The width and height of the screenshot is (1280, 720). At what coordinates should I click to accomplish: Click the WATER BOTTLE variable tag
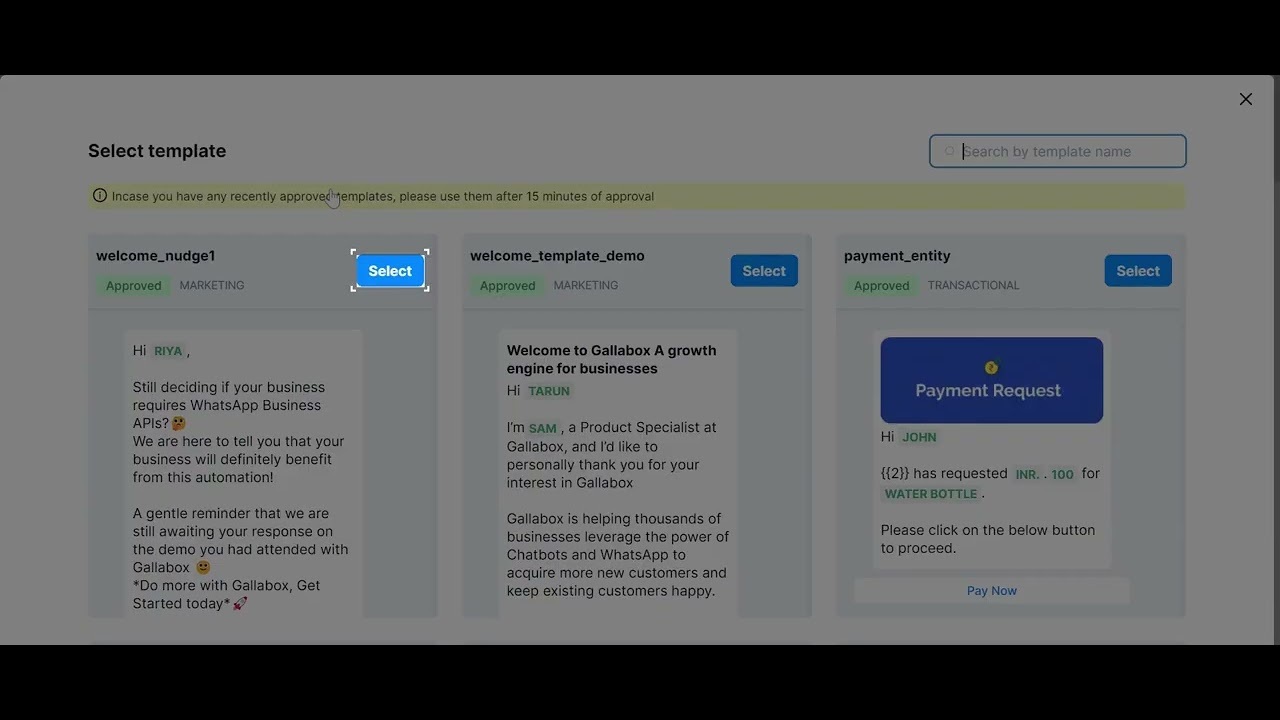click(x=930, y=494)
